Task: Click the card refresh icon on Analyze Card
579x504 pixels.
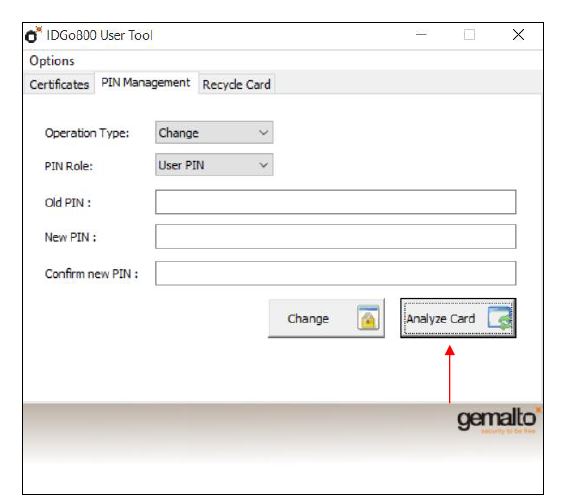Action: click(500, 318)
